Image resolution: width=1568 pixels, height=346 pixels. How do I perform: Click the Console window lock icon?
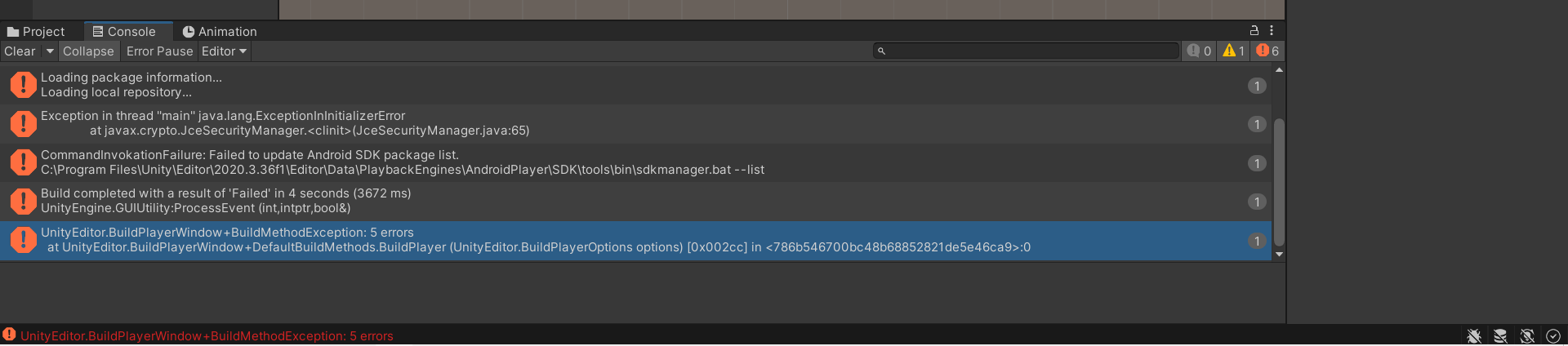tap(1254, 30)
